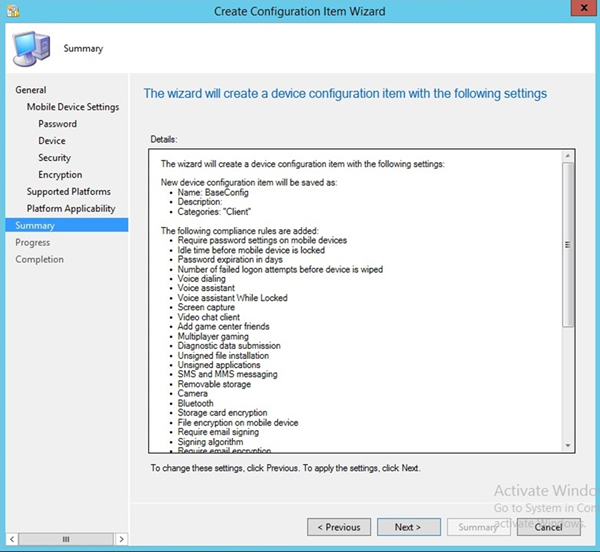Image resolution: width=600 pixels, height=552 pixels.
Task: Select General in the wizard navigation
Action: (x=31, y=90)
